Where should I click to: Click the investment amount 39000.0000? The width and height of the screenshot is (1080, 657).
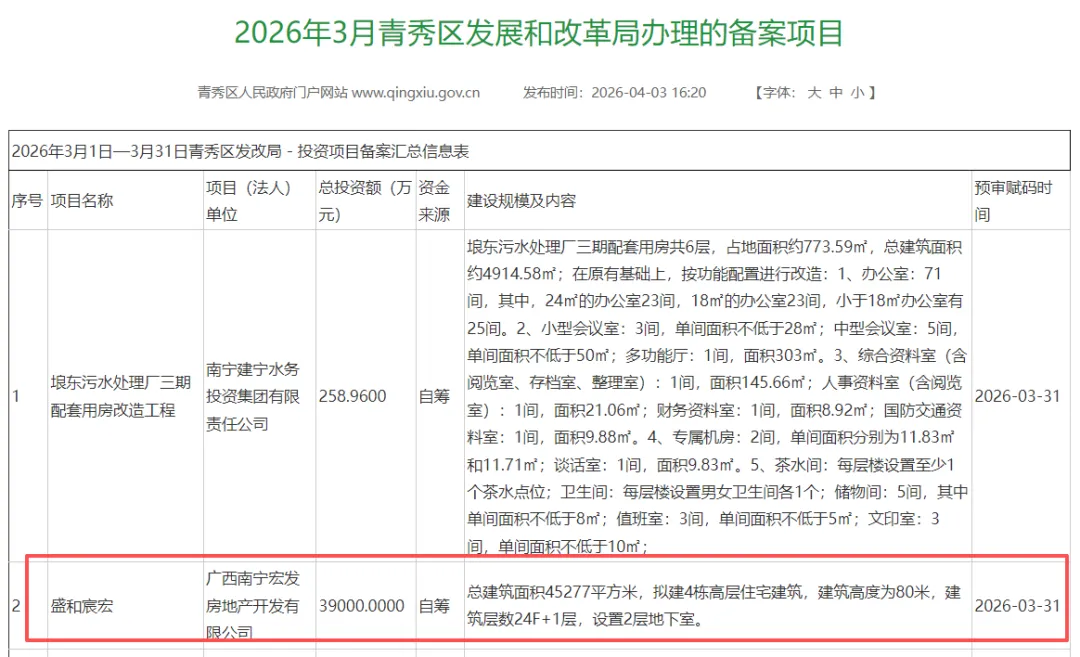click(x=361, y=605)
